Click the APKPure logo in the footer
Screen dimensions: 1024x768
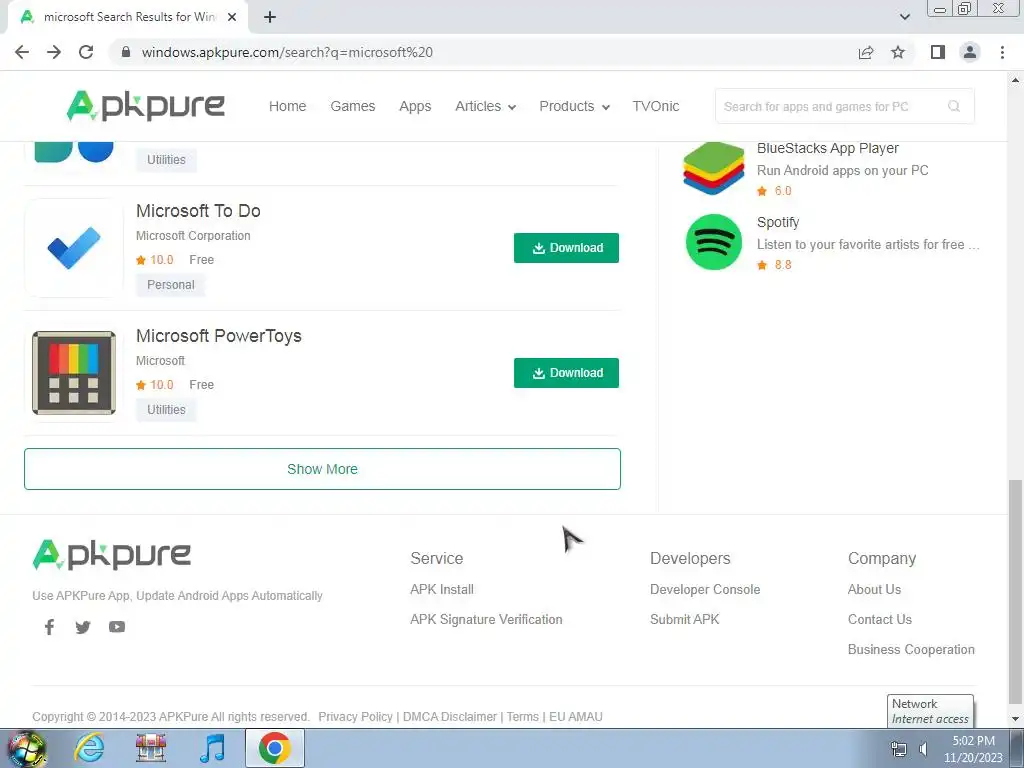[x=112, y=554]
